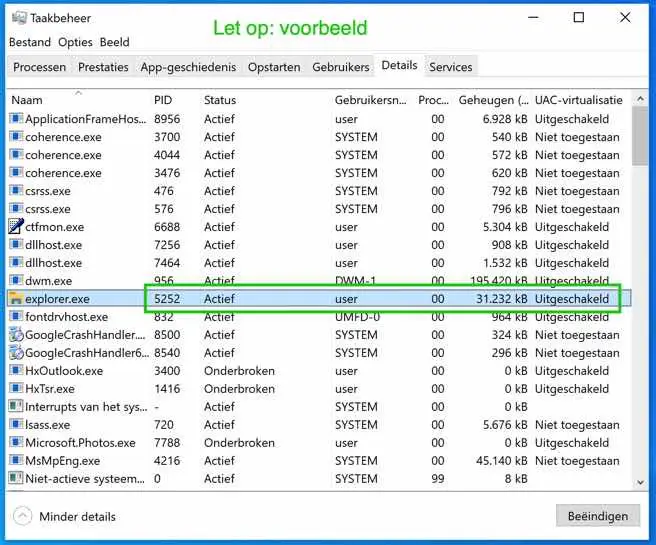
Task: Click GoogleCrashHandler6 icon with PID 8540
Action: [x=16, y=353]
